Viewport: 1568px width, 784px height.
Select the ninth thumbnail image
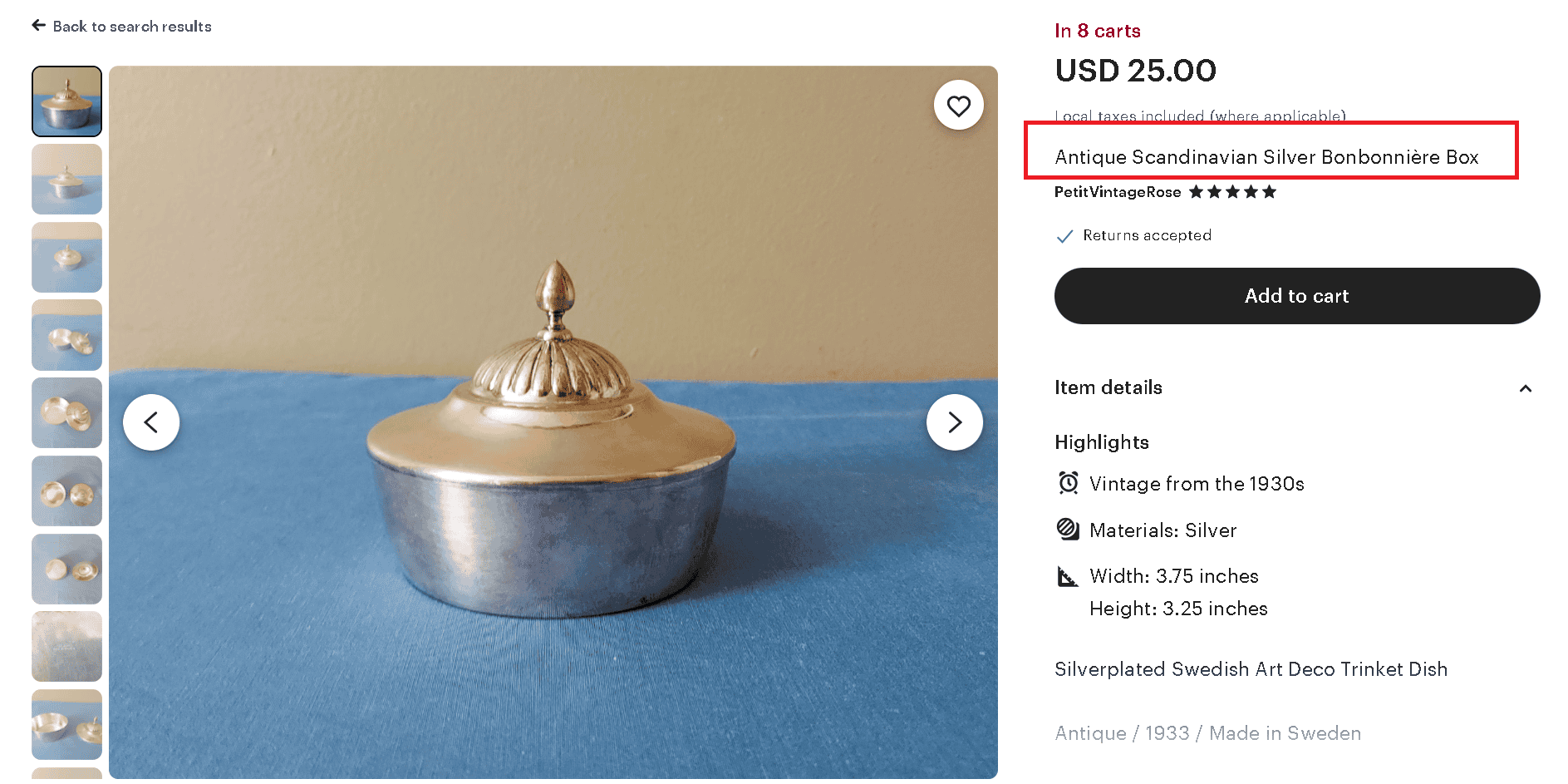pyautogui.click(x=66, y=724)
